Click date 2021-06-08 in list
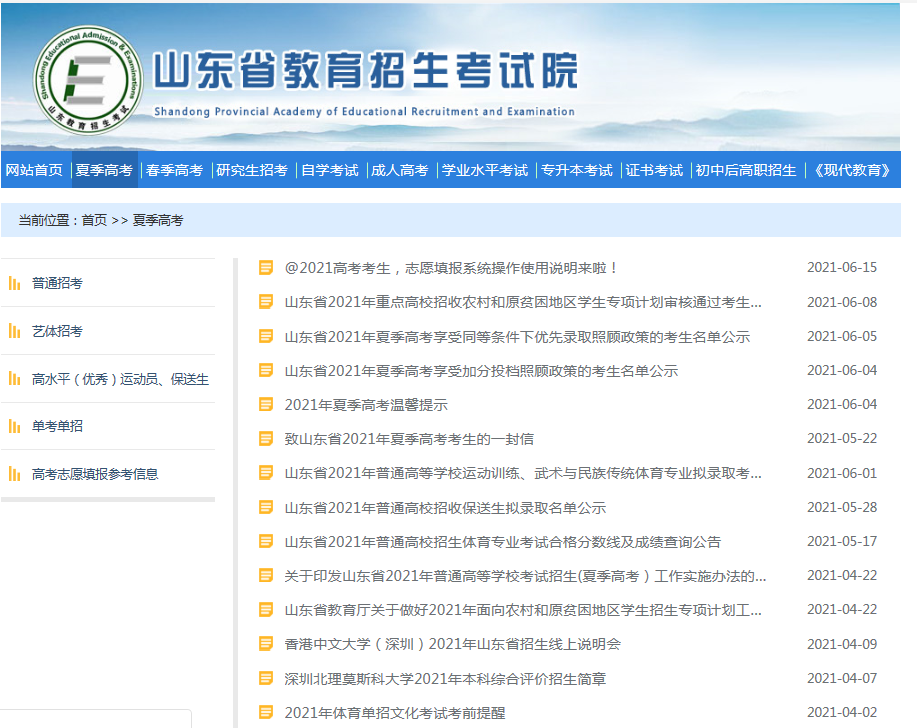This screenshot has width=917, height=728. coord(842,302)
